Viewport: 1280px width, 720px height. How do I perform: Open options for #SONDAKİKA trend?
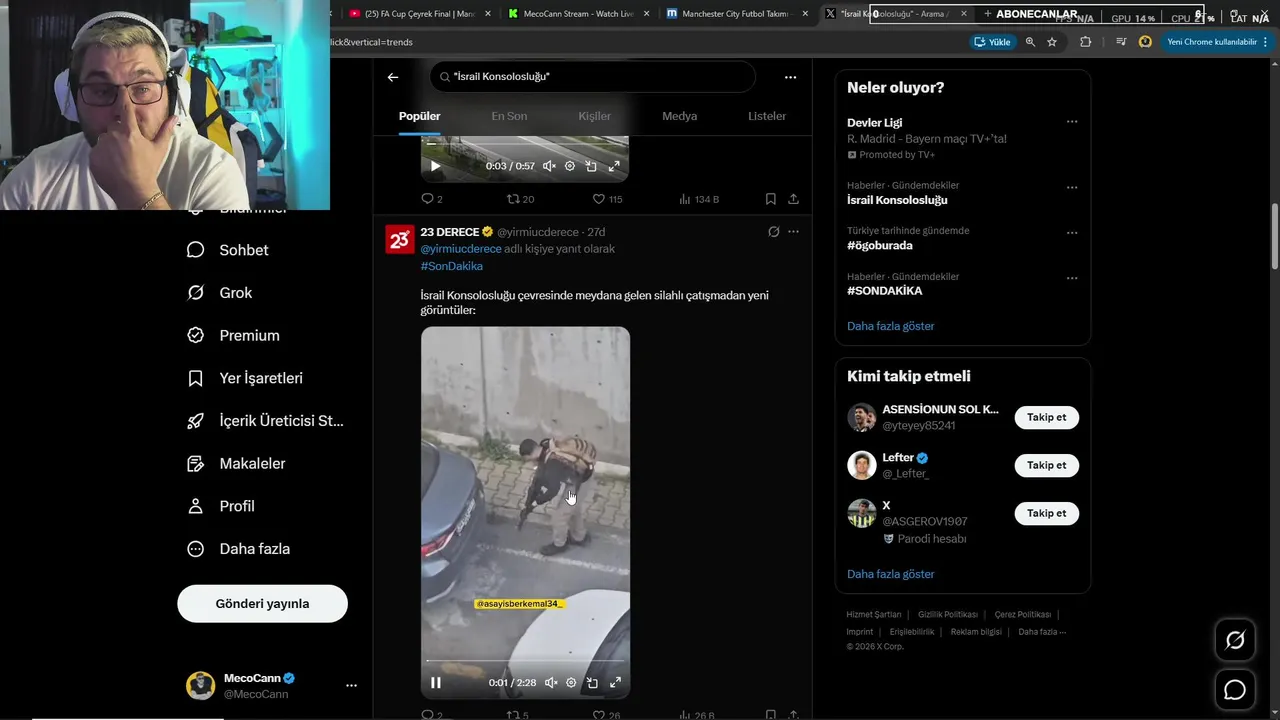[x=1072, y=278]
